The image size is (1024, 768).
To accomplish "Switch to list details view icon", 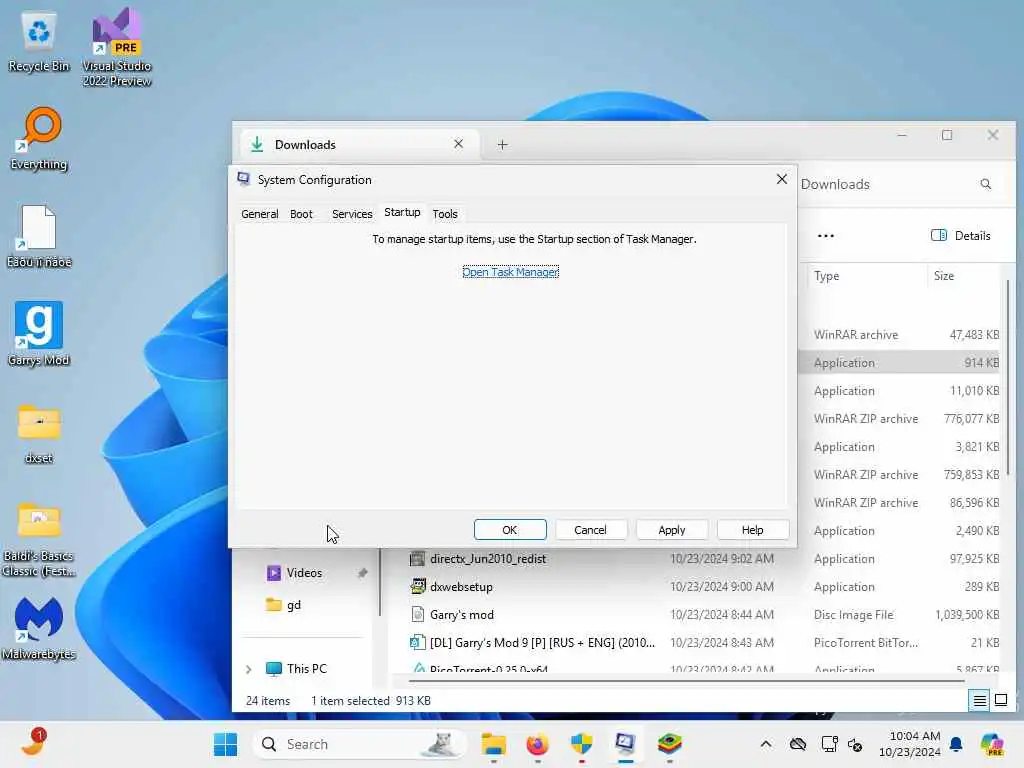I will (980, 701).
